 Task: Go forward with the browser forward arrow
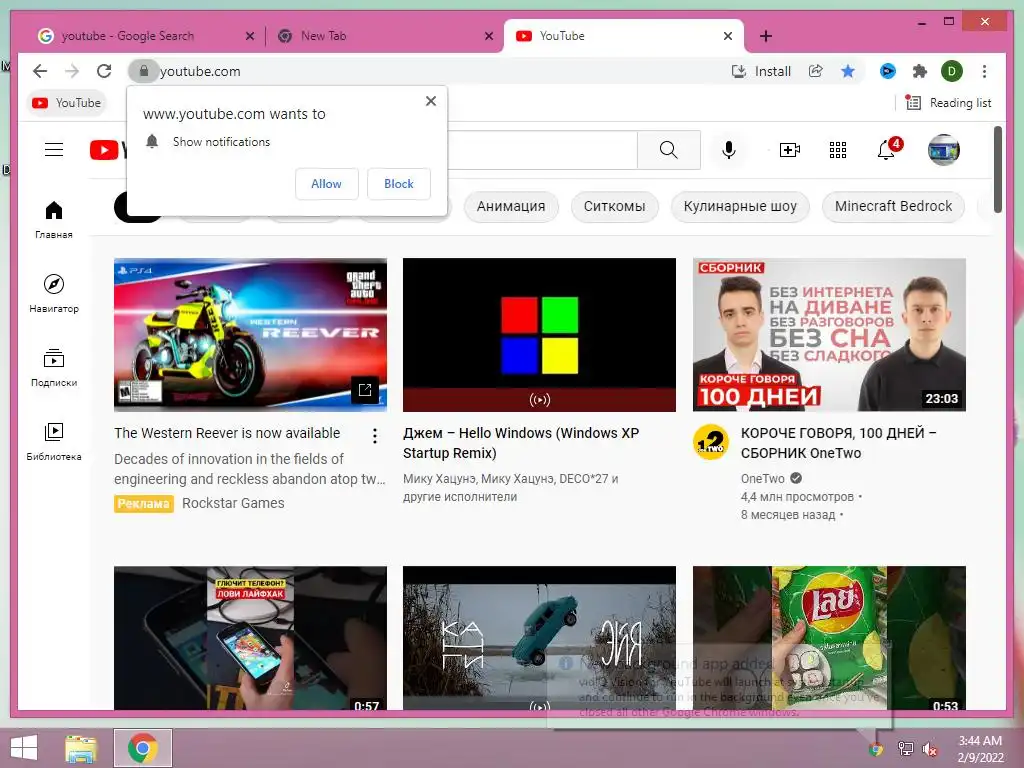pyautogui.click(x=72, y=71)
